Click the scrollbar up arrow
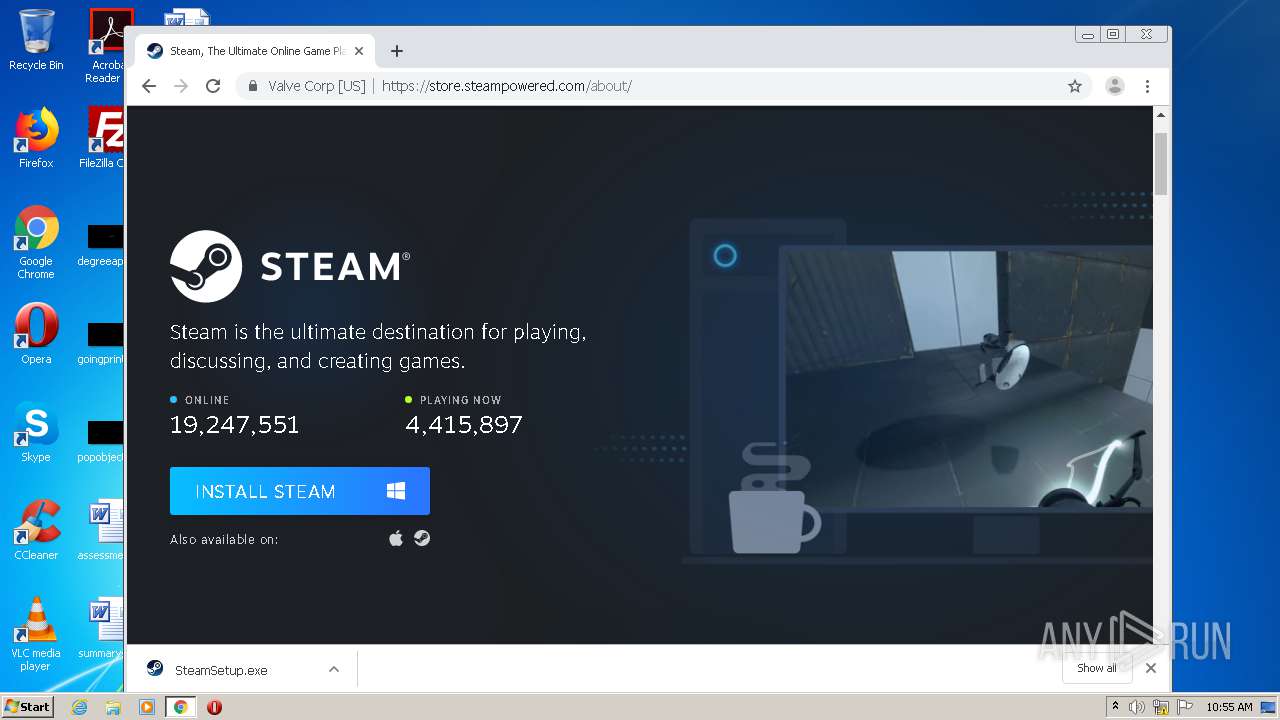Screen dimensions: 1280x720 [1161, 115]
